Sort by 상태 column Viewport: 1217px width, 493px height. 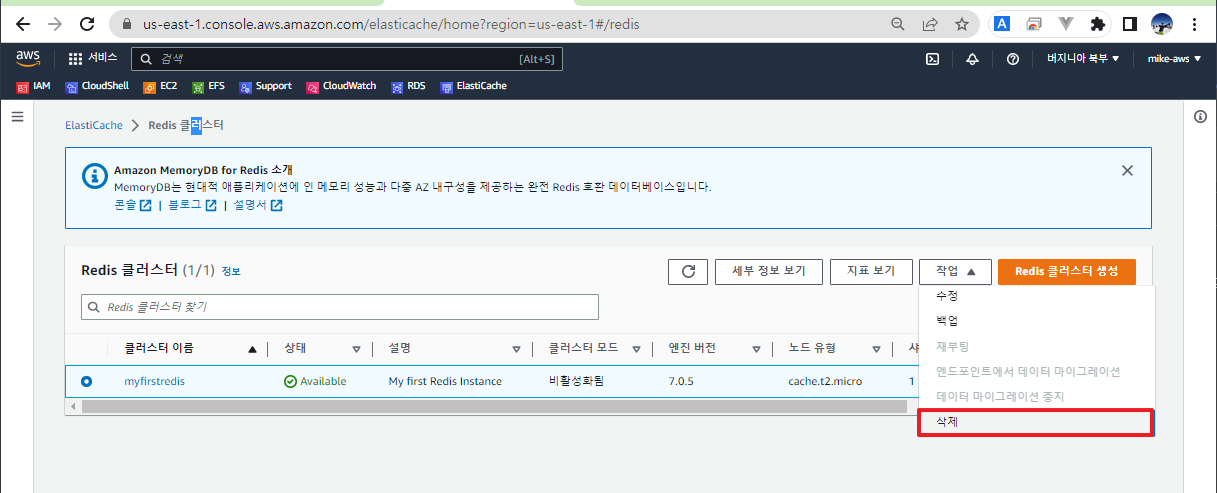356,349
